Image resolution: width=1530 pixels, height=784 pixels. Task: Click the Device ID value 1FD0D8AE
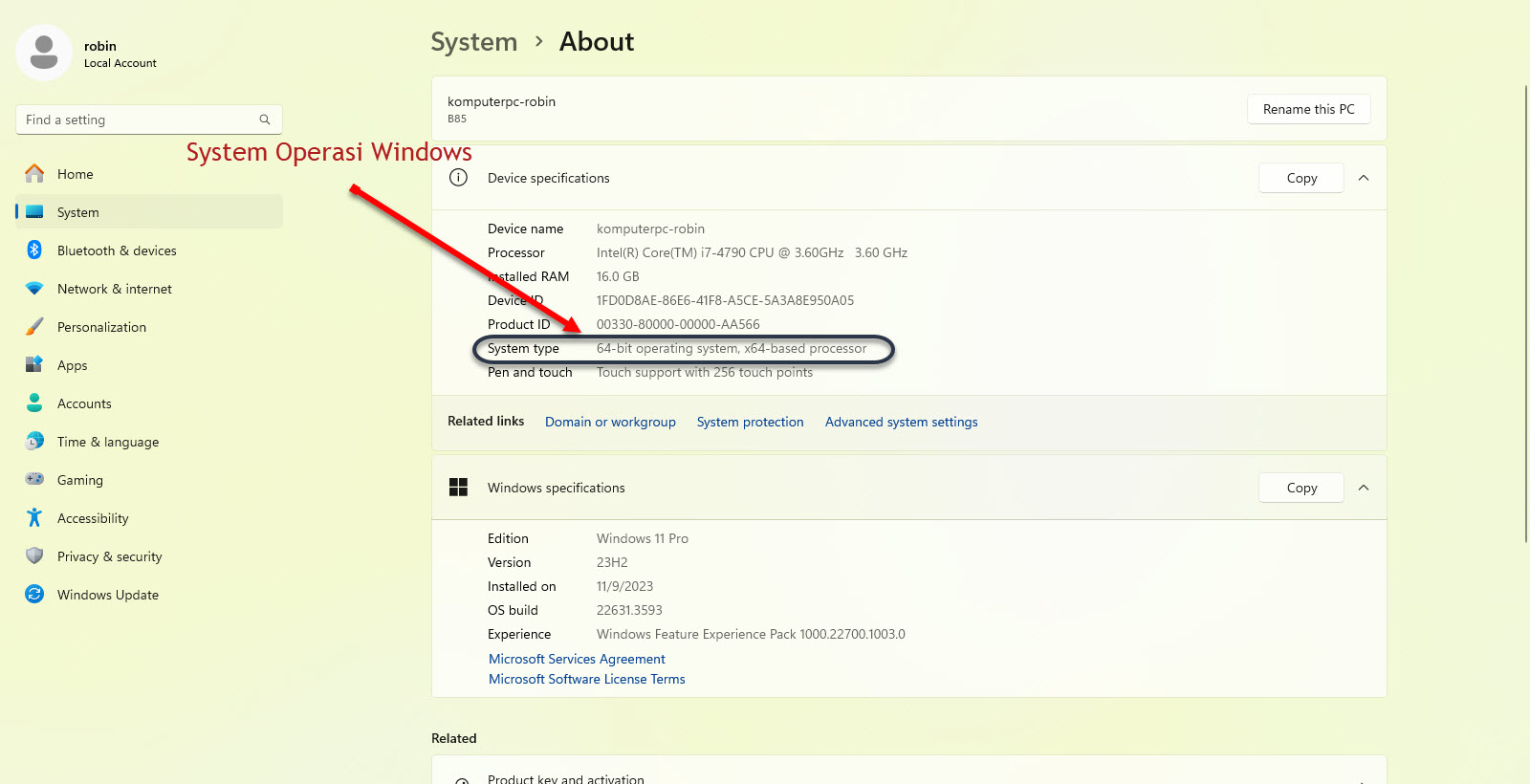pyautogui.click(x=725, y=300)
